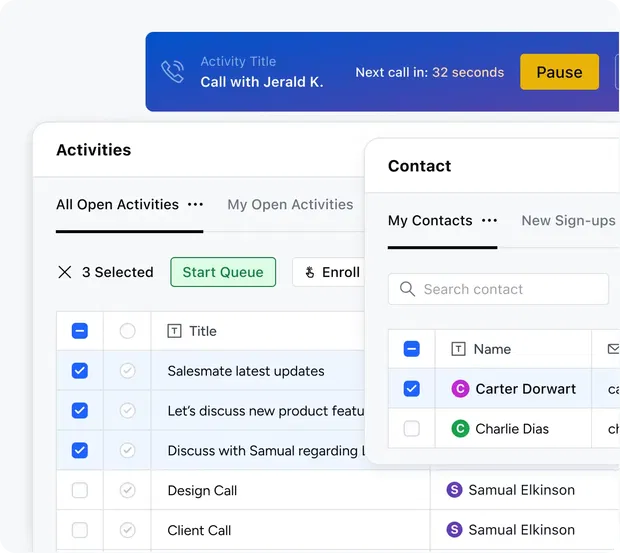Open options menu beside My Contacts
Viewport: 620px width, 553px height.
pyautogui.click(x=490, y=220)
